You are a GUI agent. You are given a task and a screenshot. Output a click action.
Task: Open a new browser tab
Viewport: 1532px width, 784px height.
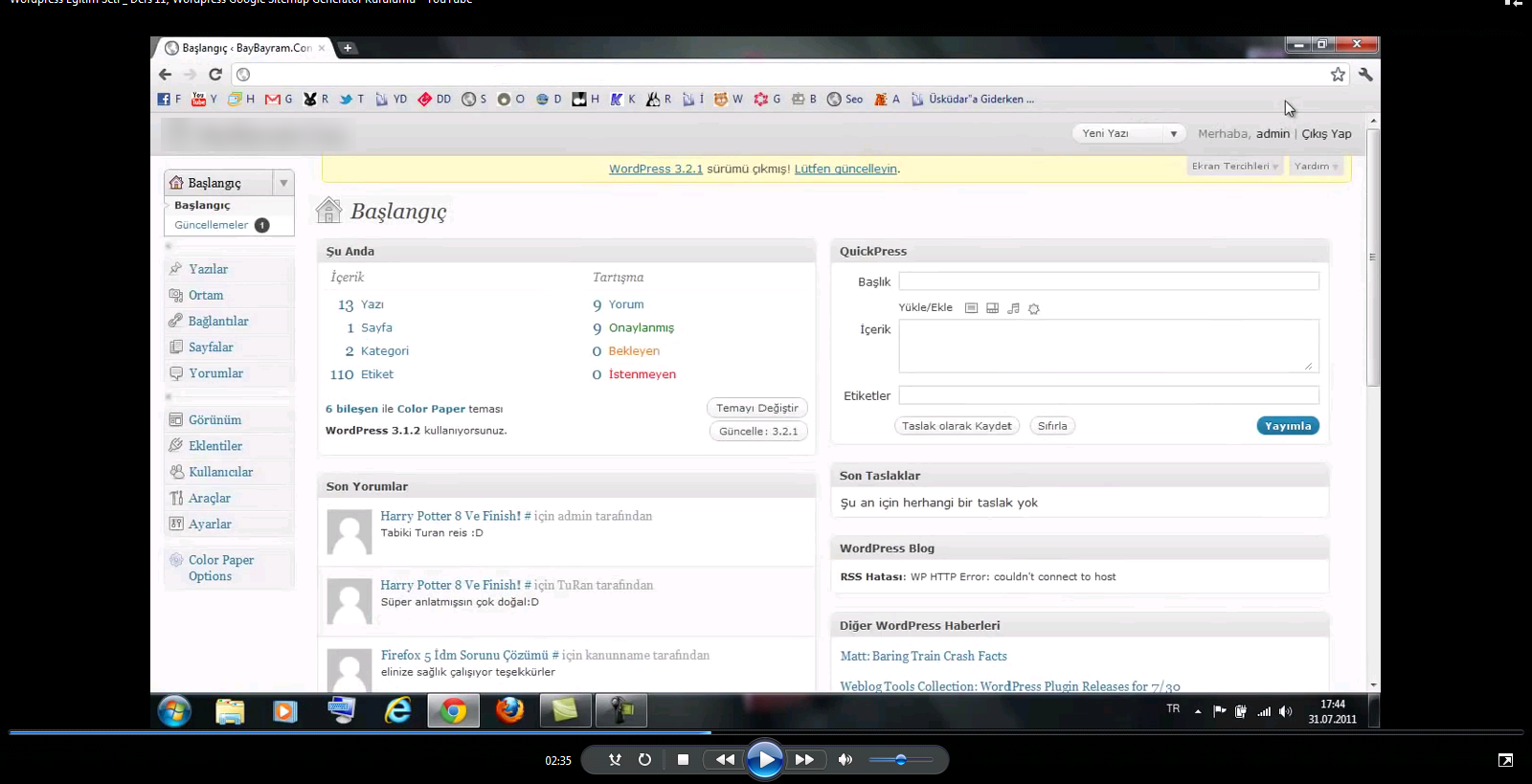348,48
